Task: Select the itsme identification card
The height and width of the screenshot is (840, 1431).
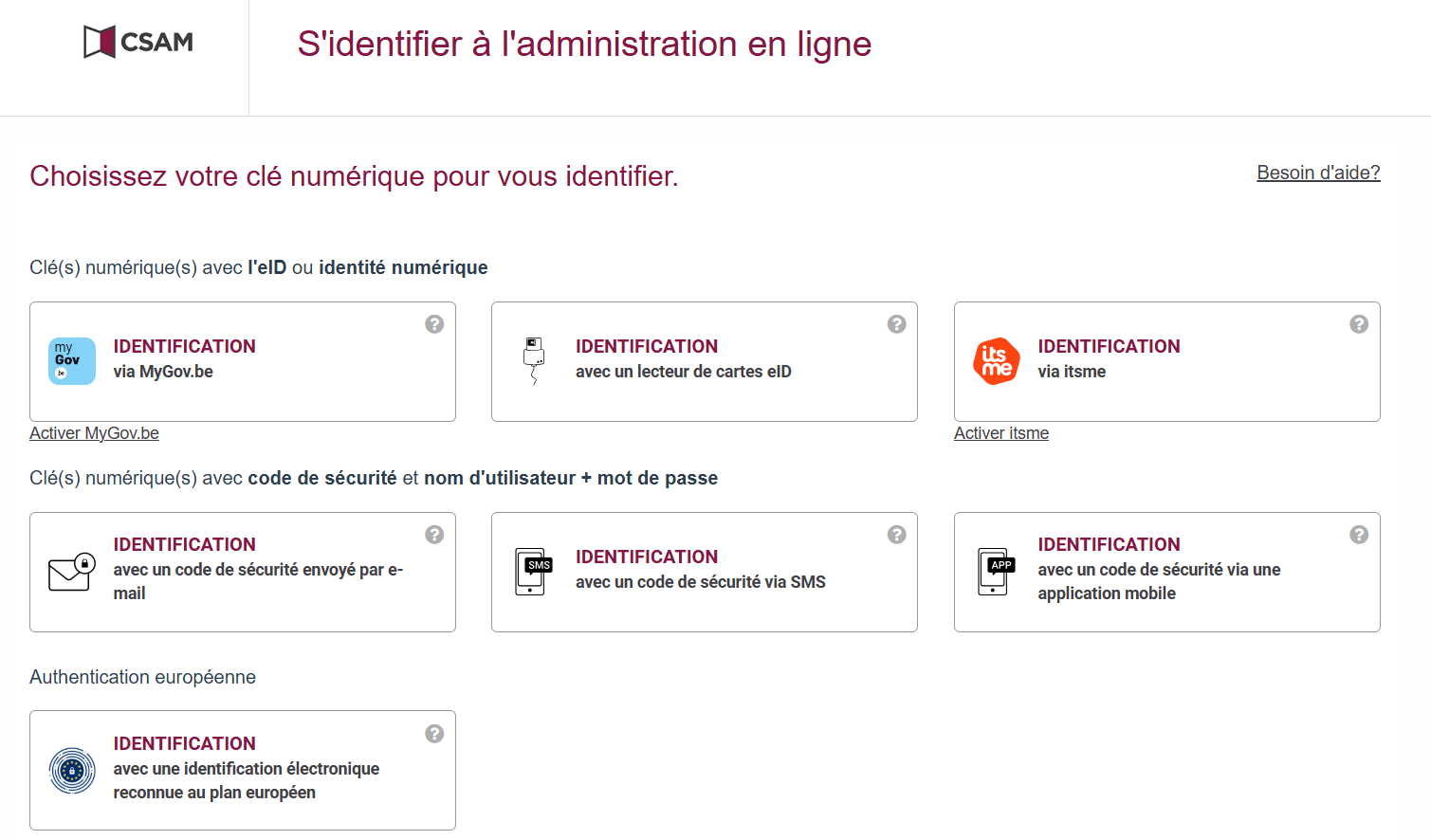Action: pos(1166,361)
